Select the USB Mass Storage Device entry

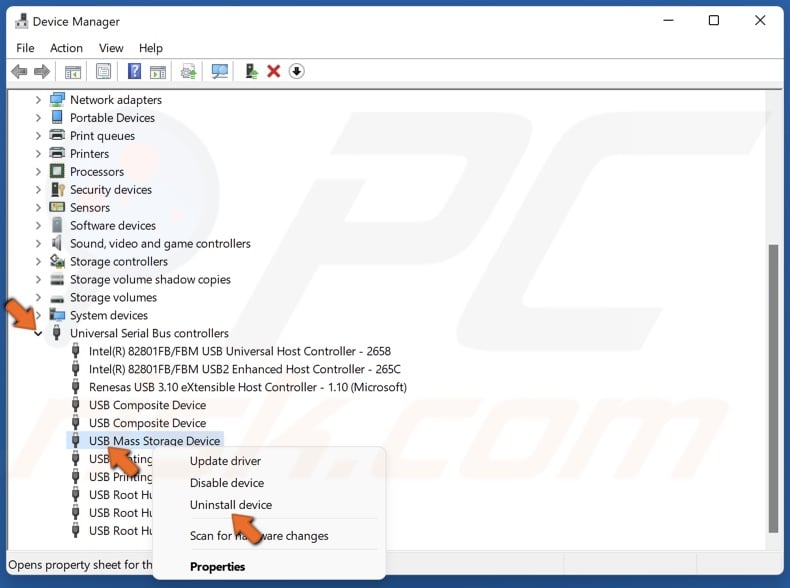coord(155,440)
